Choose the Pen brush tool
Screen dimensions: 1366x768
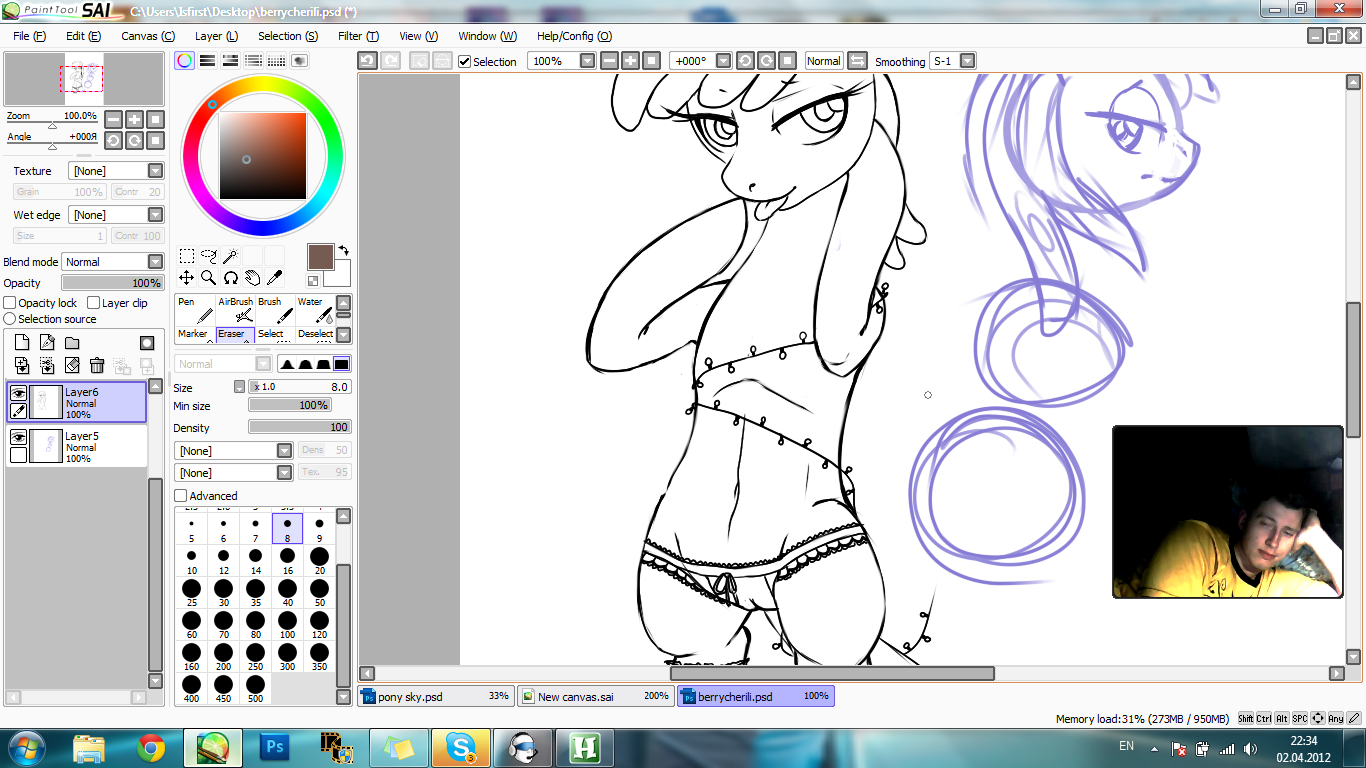click(195, 310)
